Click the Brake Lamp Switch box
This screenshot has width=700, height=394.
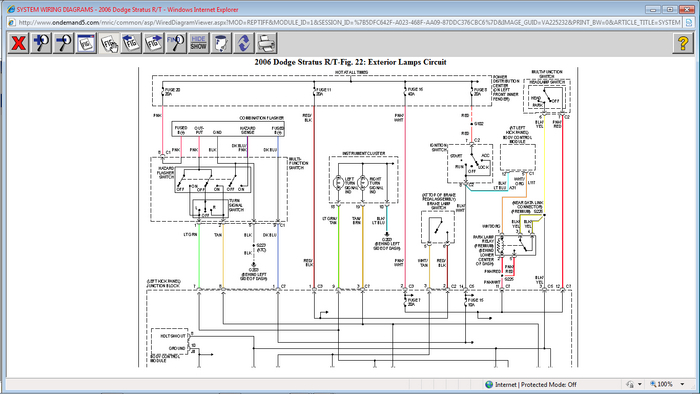click(x=438, y=227)
